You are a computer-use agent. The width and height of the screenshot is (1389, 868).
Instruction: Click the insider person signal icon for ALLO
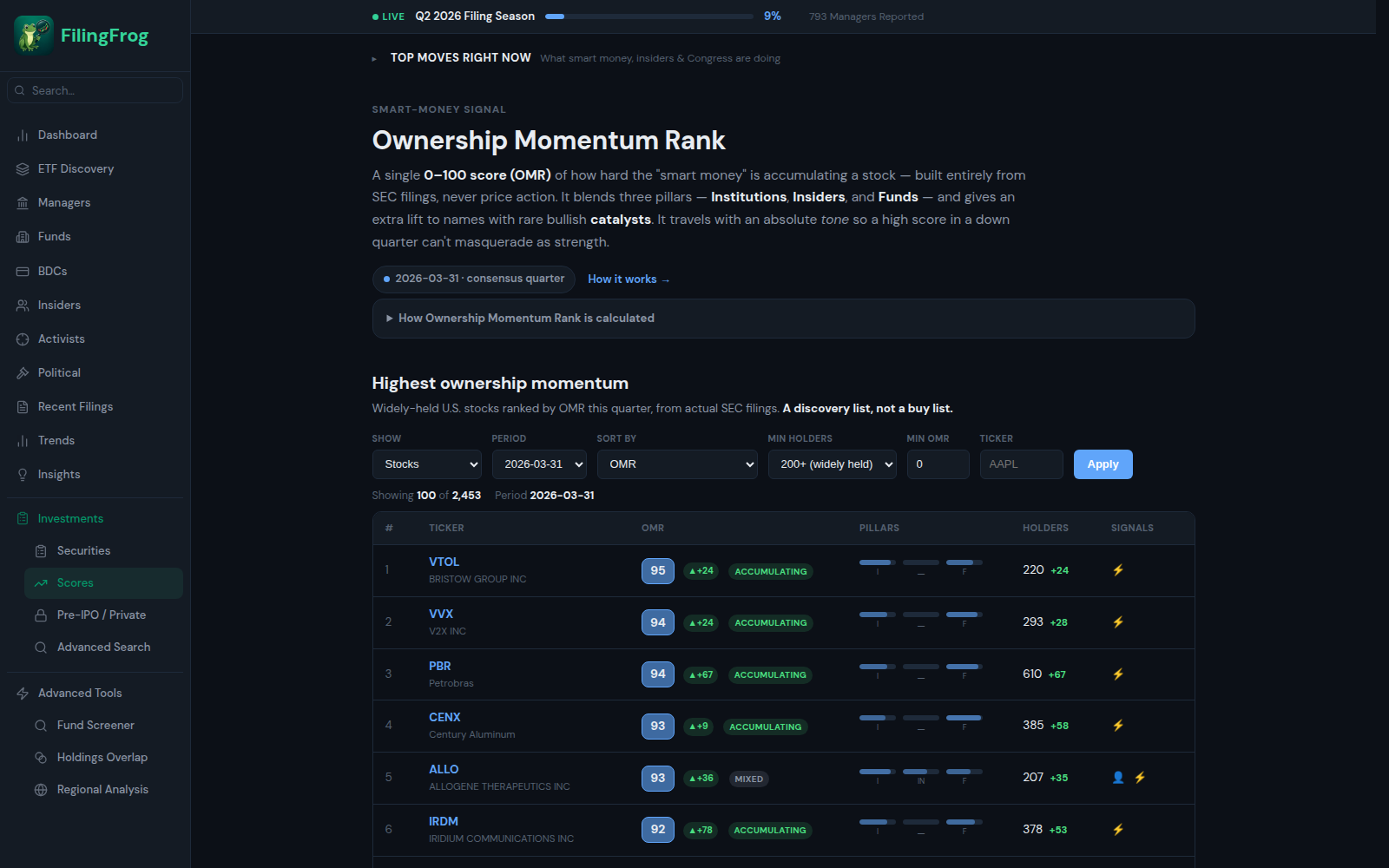1118,778
